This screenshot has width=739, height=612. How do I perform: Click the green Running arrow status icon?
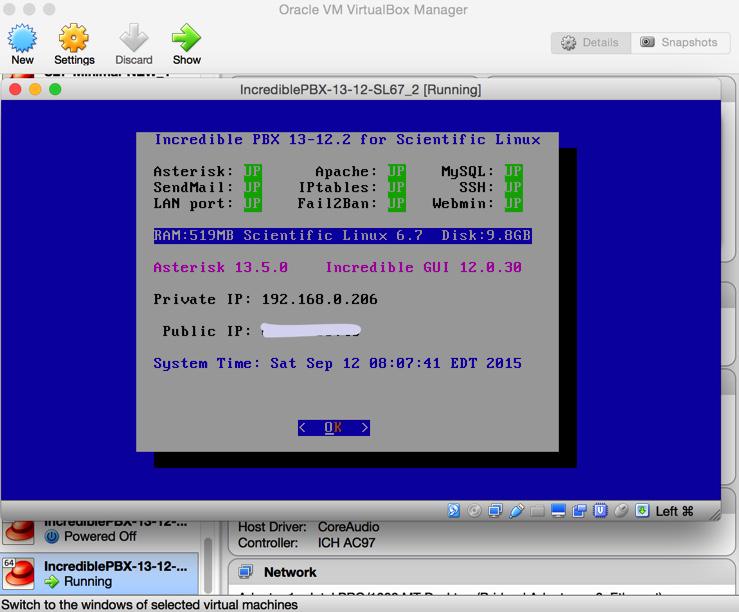pos(52,582)
